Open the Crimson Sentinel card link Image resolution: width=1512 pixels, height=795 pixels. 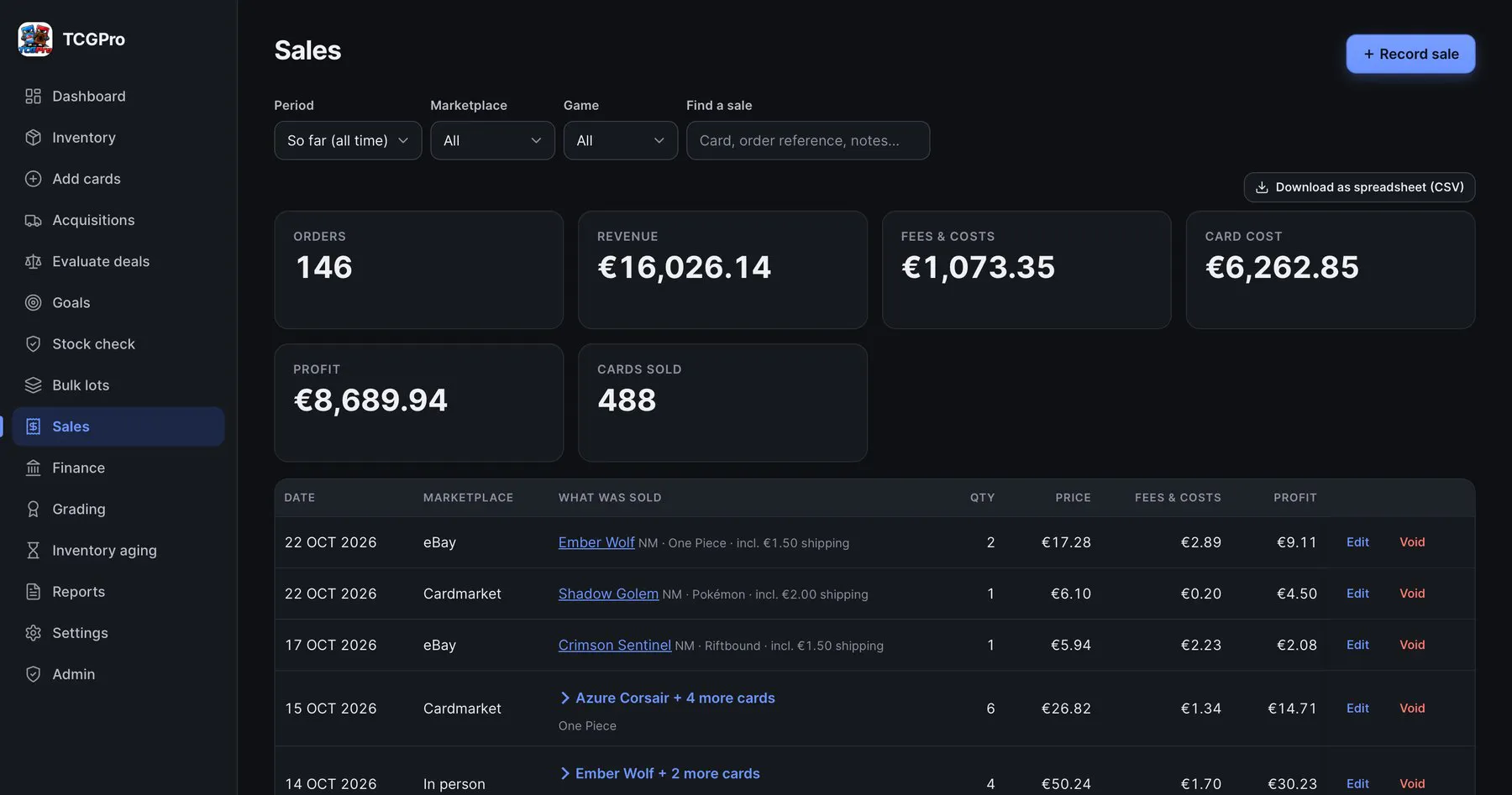point(615,645)
